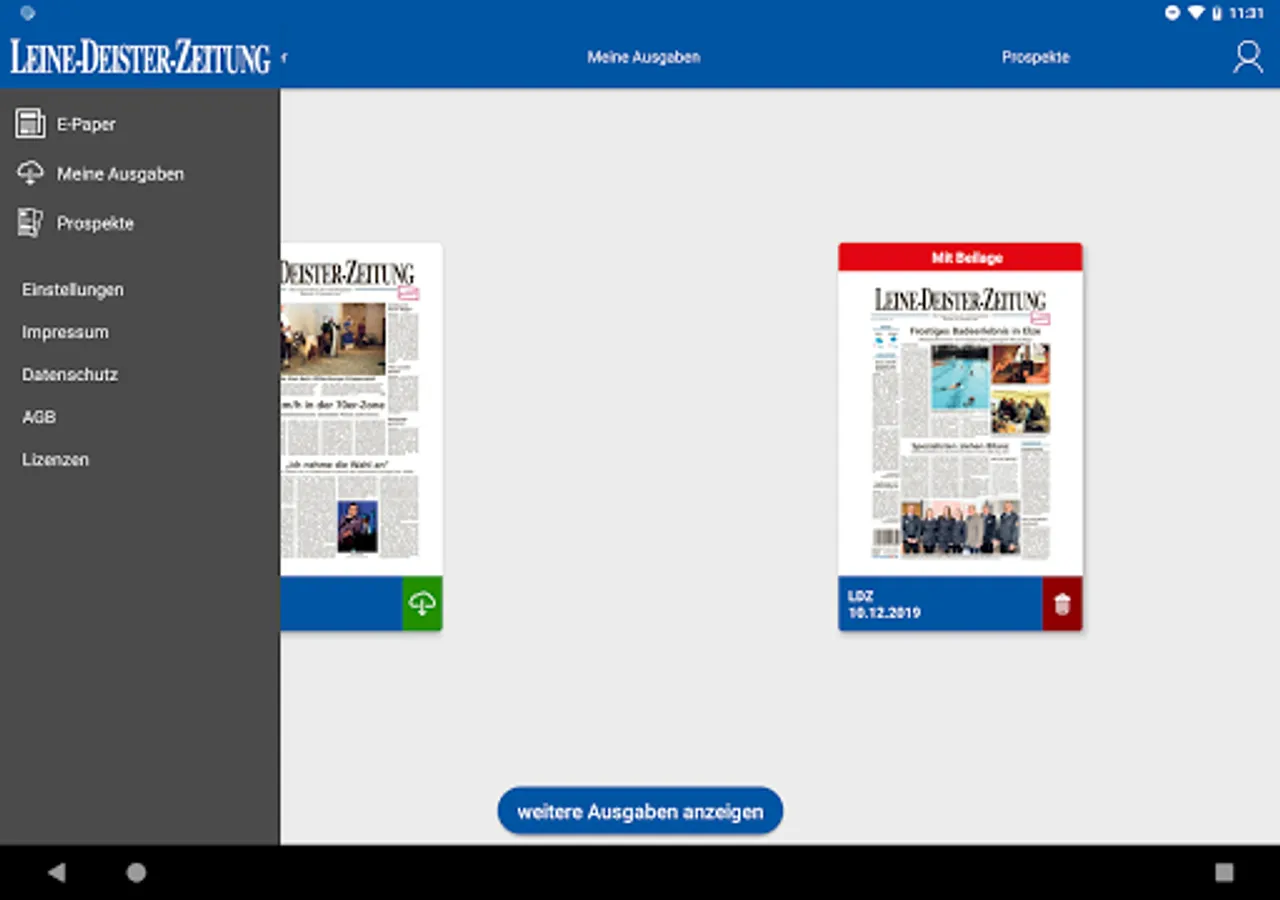Download the issue using the green cloud icon
This screenshot has height=900, width=1280.
tap(422, 603)
